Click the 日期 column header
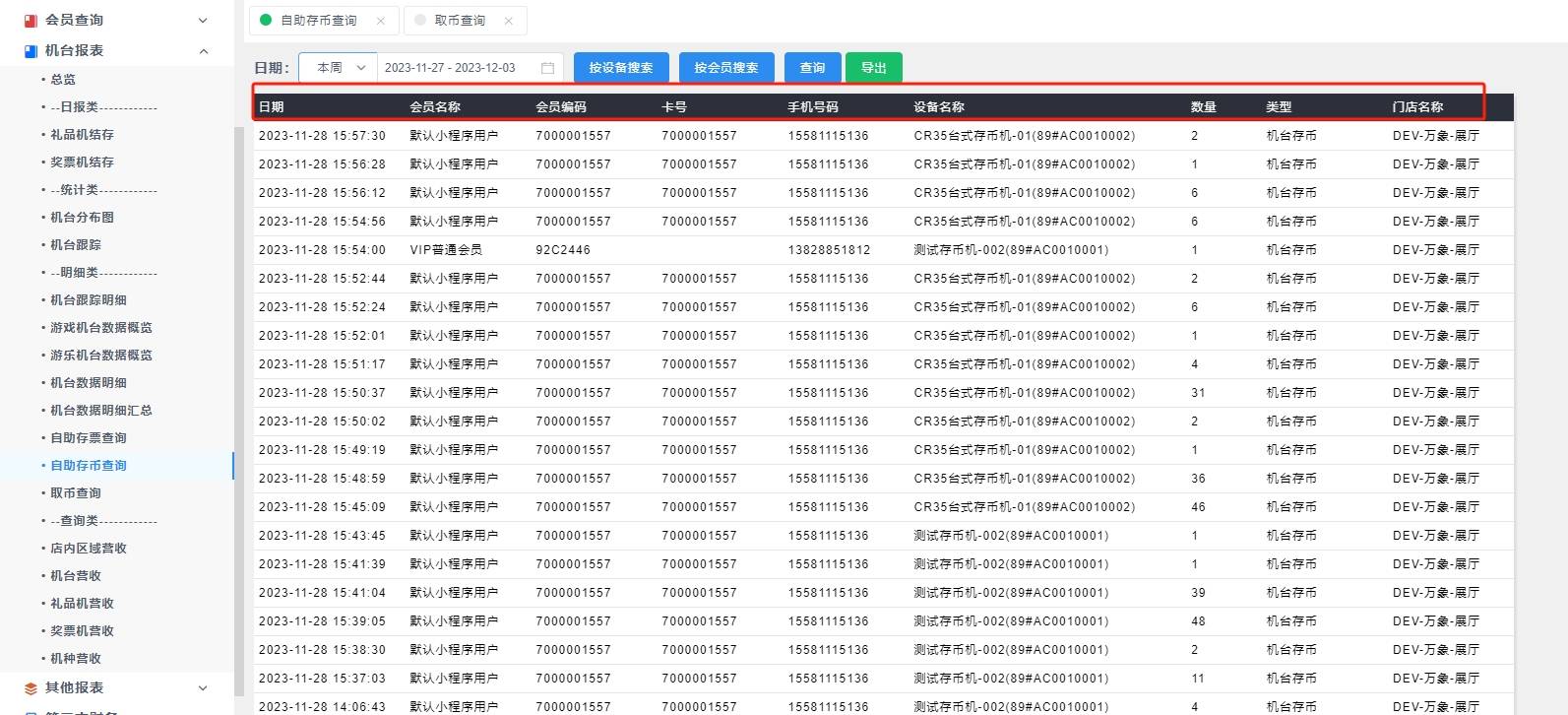 point(272,107)
